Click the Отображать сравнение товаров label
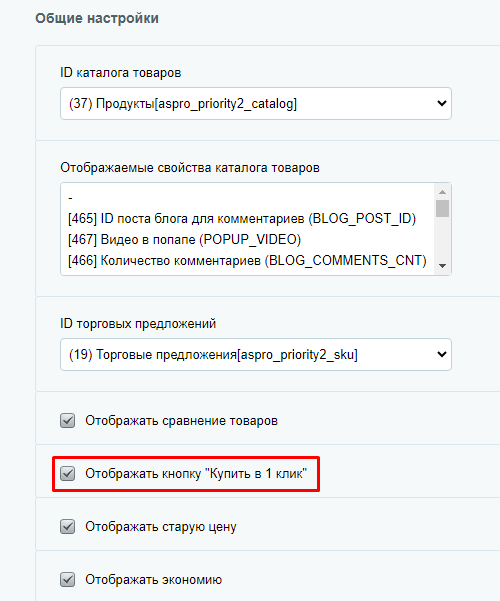 (x=181, y=421)
